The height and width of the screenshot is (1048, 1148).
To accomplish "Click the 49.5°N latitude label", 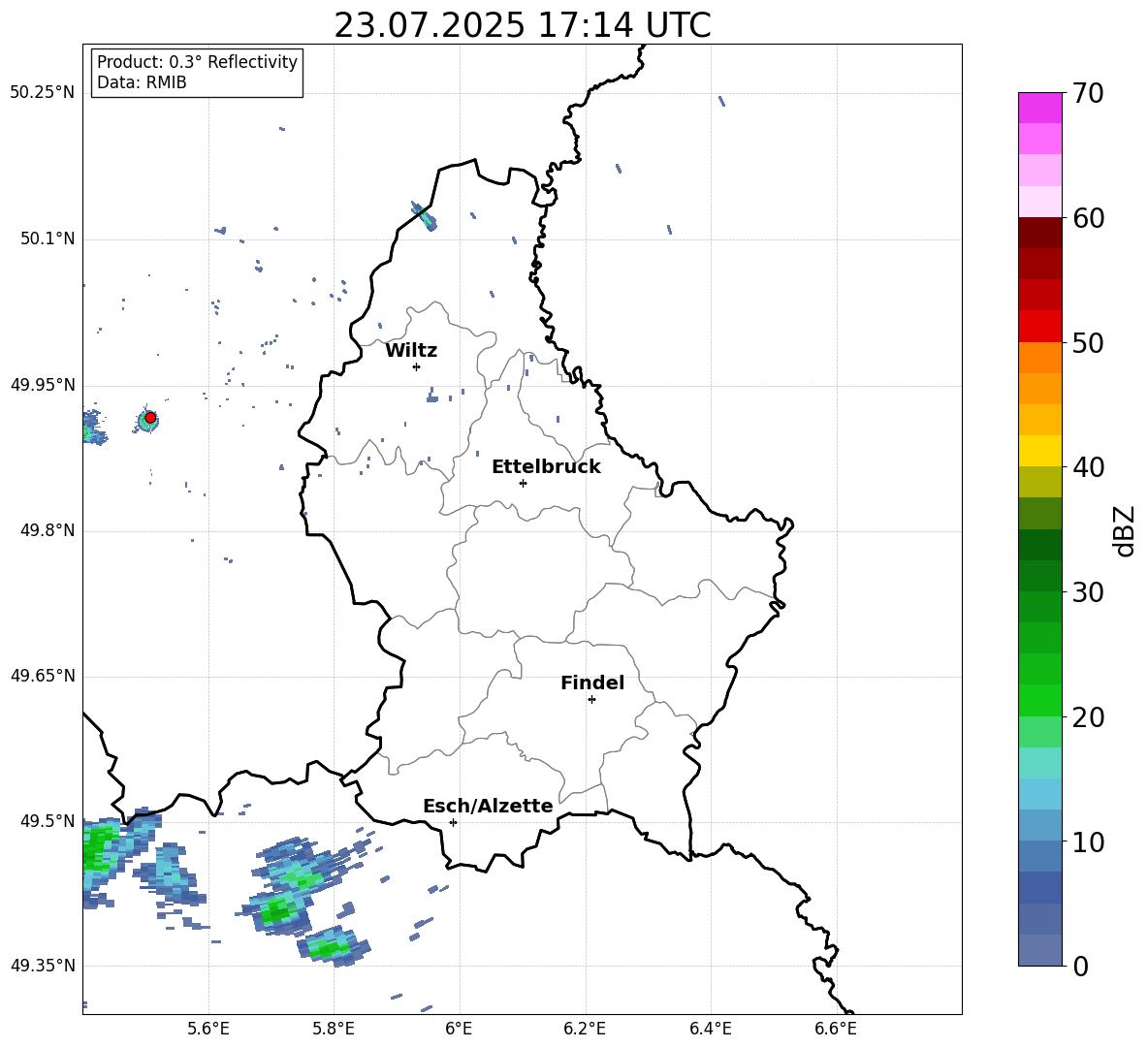I will pyautogui.click(x=48, y=821).
